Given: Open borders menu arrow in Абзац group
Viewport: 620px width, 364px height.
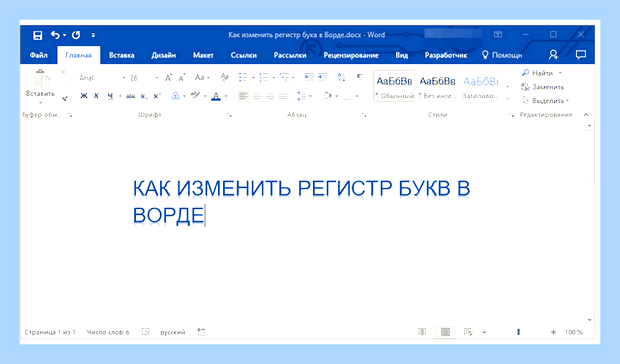Looking at the screenshot, I should point(357,96).
